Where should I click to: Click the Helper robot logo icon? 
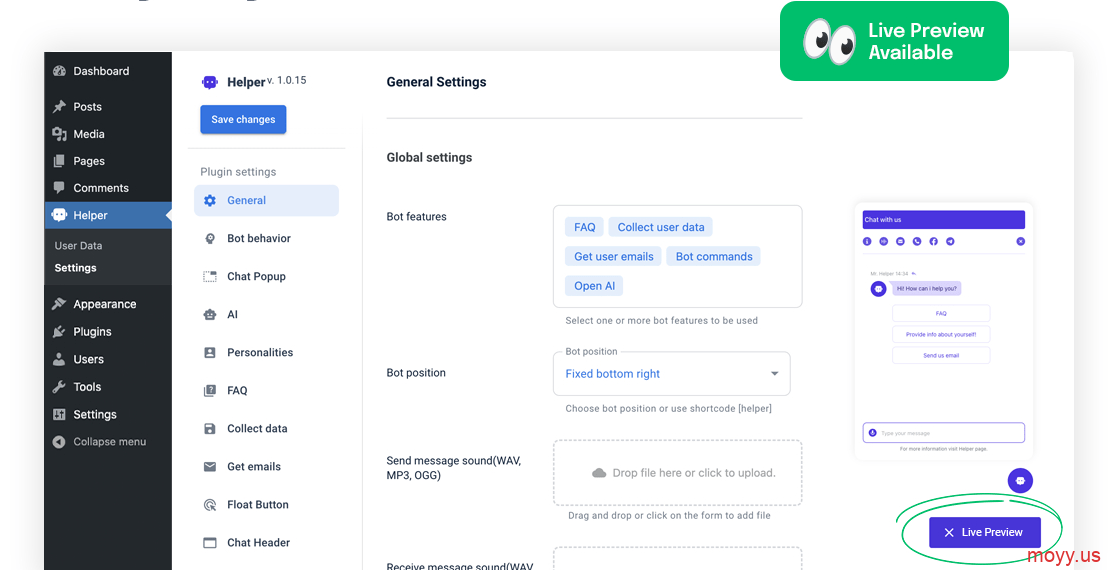209,82
